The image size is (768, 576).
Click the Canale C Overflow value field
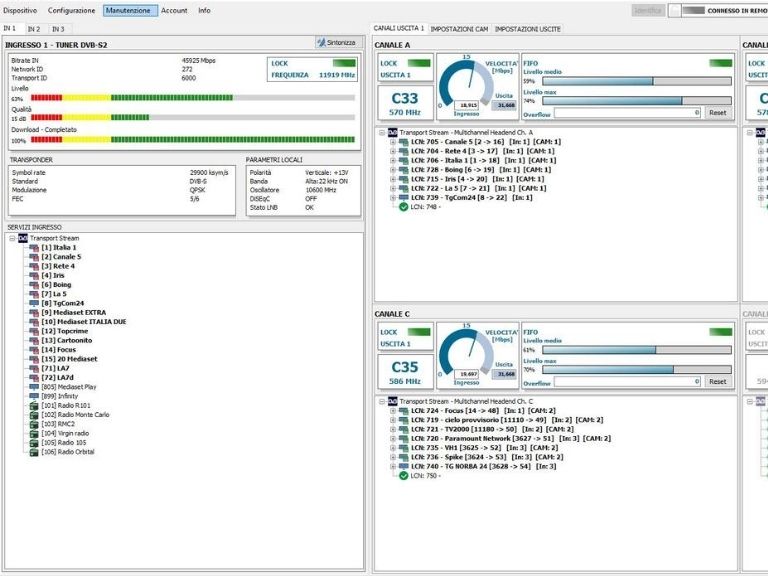click(x=628, y=382)
